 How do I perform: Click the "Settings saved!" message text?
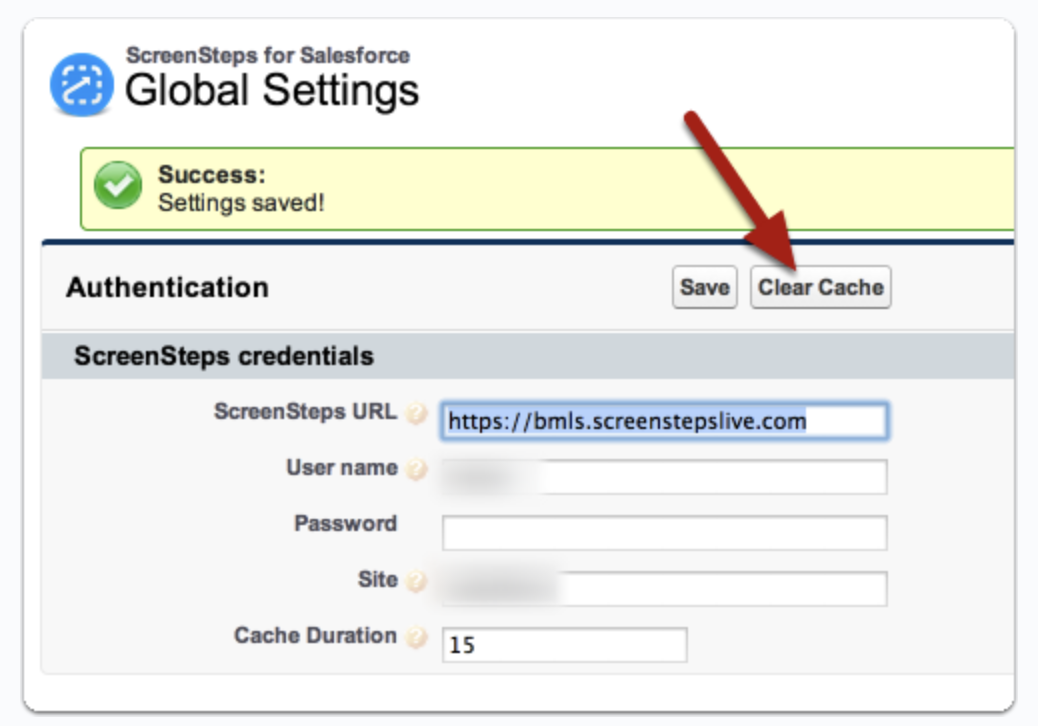241,202
